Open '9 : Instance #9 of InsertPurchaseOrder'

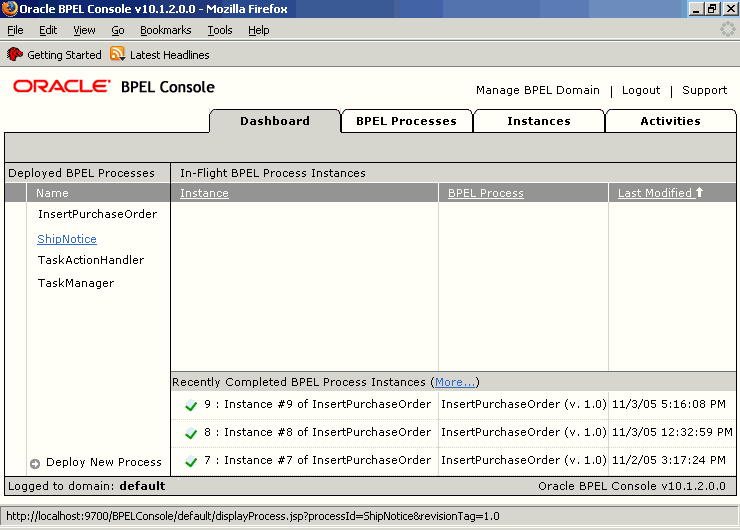(317, 404)
